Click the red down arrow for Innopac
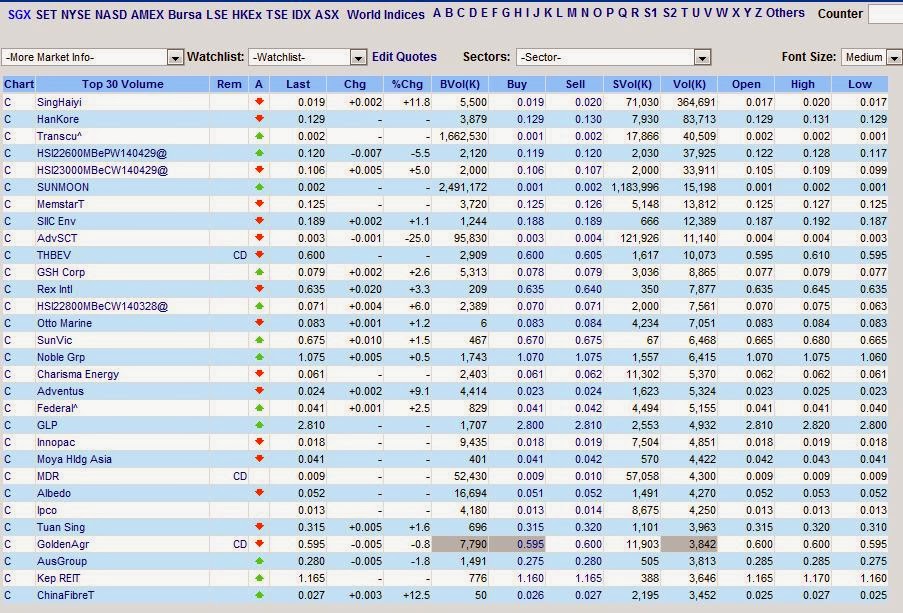The width and height of the screenshot is (903, 613). pyautogui.click(x=259, y=442)
